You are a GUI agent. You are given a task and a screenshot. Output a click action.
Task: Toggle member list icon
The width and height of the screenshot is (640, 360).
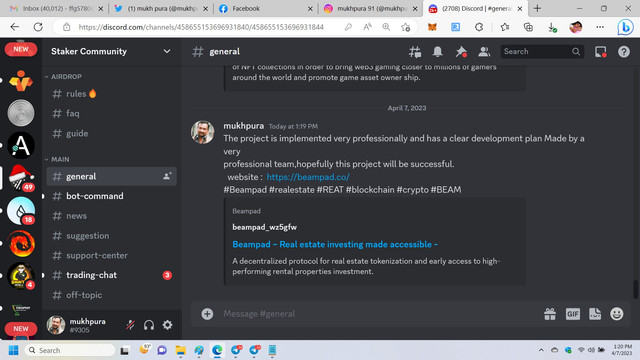(x=484, y=52)
